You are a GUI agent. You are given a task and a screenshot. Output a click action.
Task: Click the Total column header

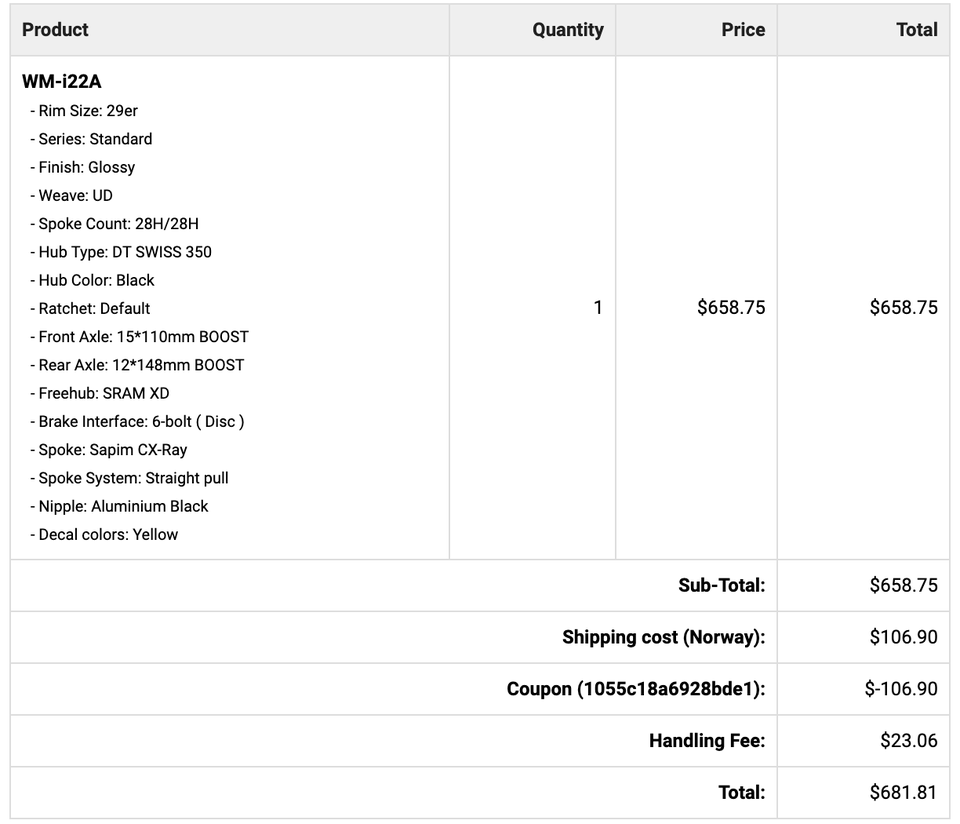(916, 30)
